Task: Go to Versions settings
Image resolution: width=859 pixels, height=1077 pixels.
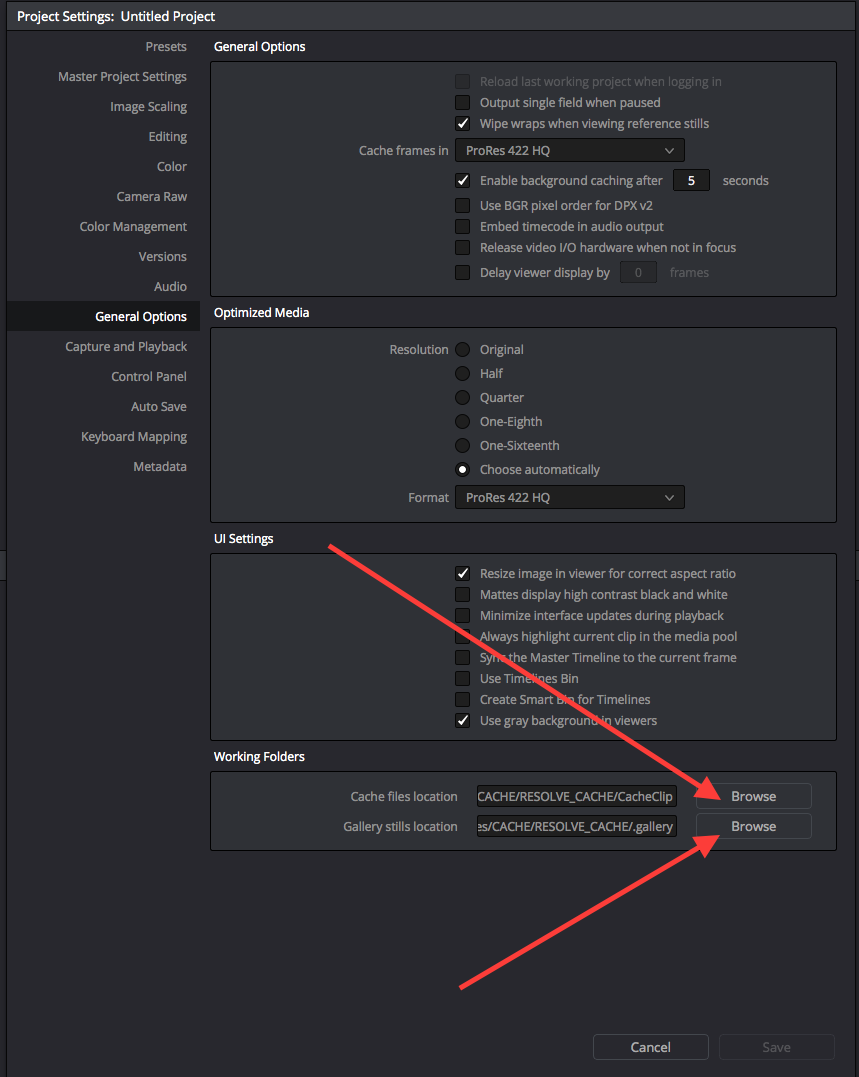Action: 163,256
